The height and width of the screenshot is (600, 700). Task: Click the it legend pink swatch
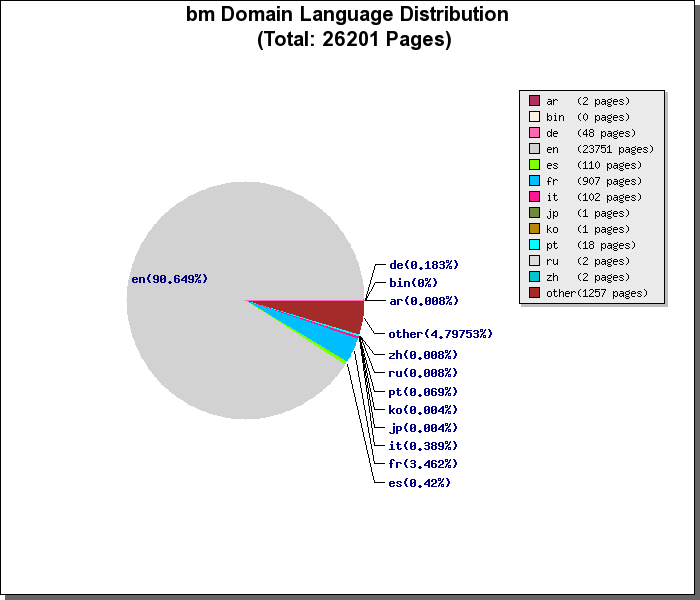coord(534,197)
